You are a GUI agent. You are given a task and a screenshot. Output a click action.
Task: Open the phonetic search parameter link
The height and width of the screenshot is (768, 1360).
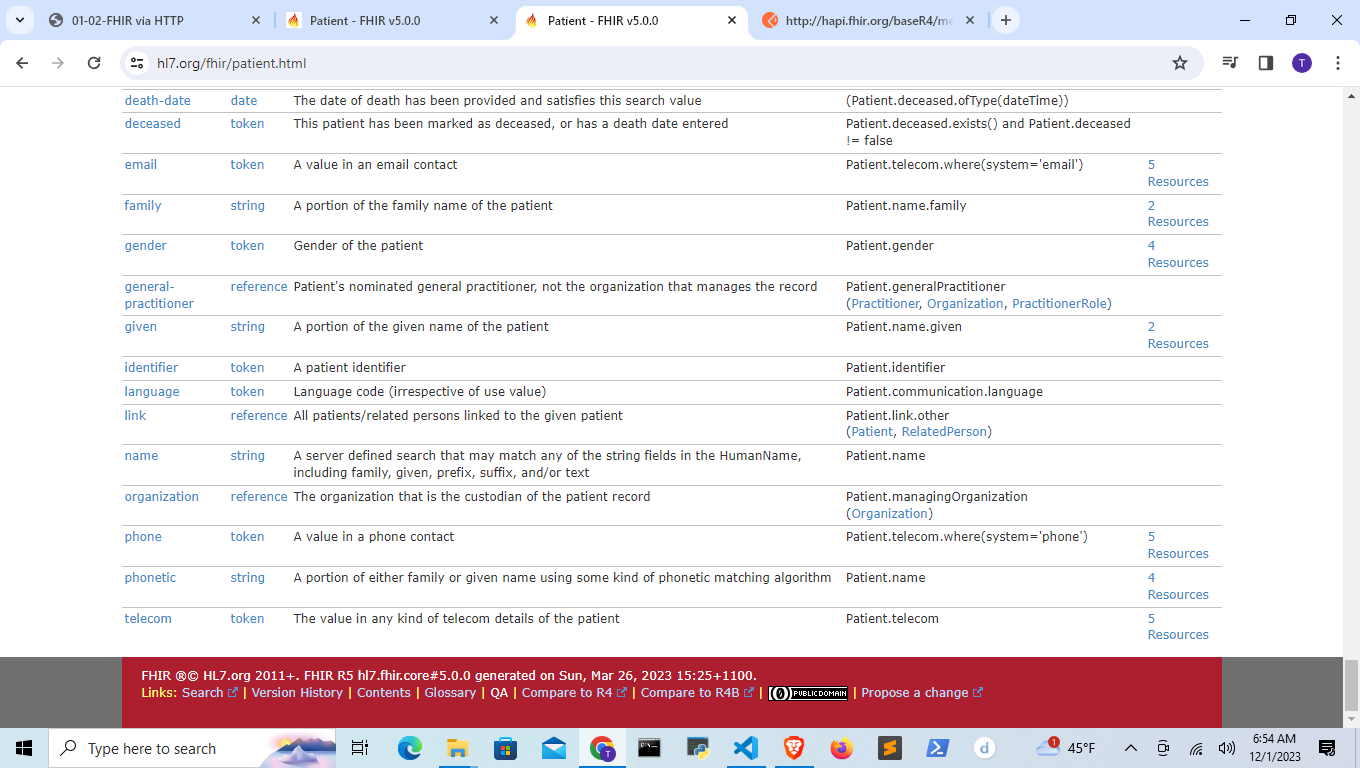[x=150, y=577]
